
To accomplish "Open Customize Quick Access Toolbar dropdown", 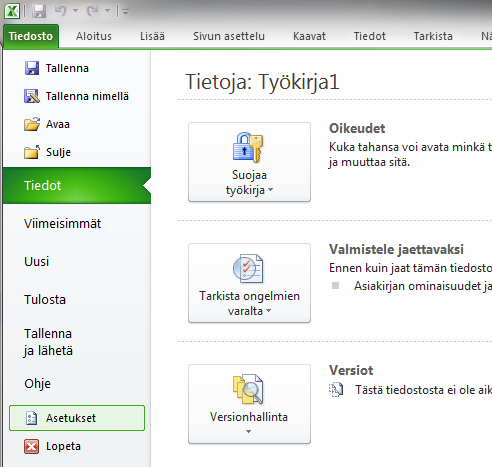I will click(x=126, y=12).
